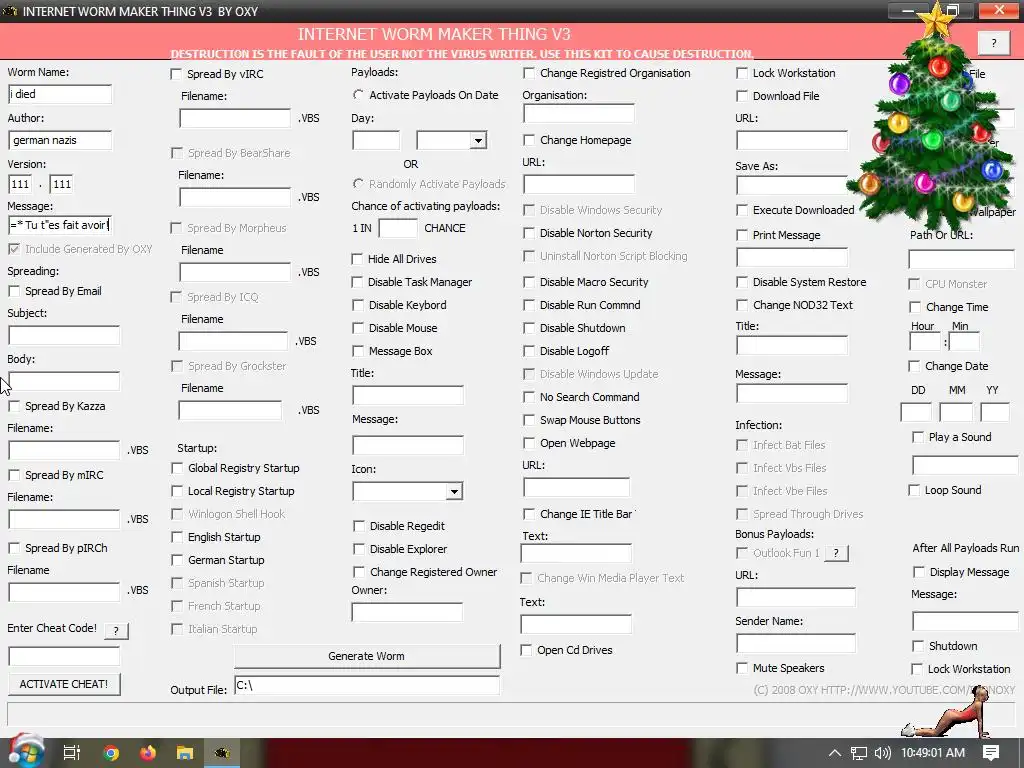Open the network tray icon
The image size is (1024, 768).
tap(859, 753)
